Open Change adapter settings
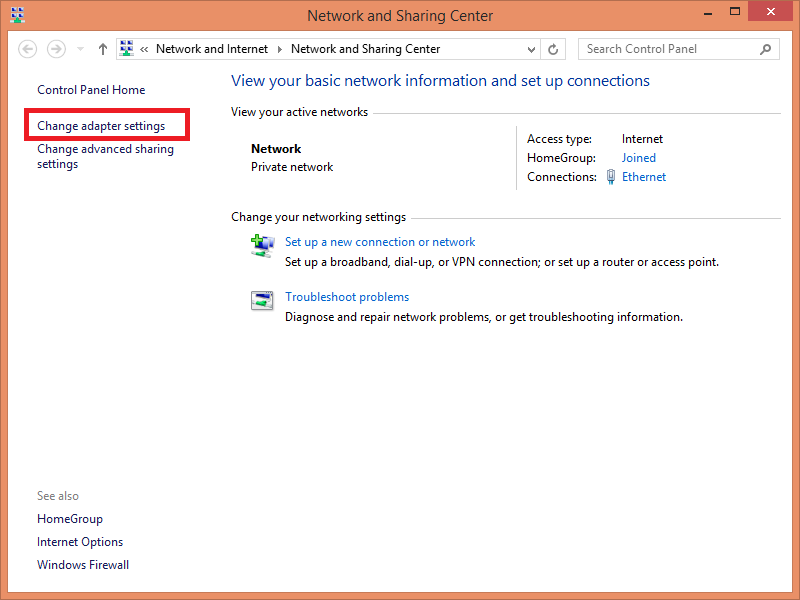 click(x=101, y=126)
